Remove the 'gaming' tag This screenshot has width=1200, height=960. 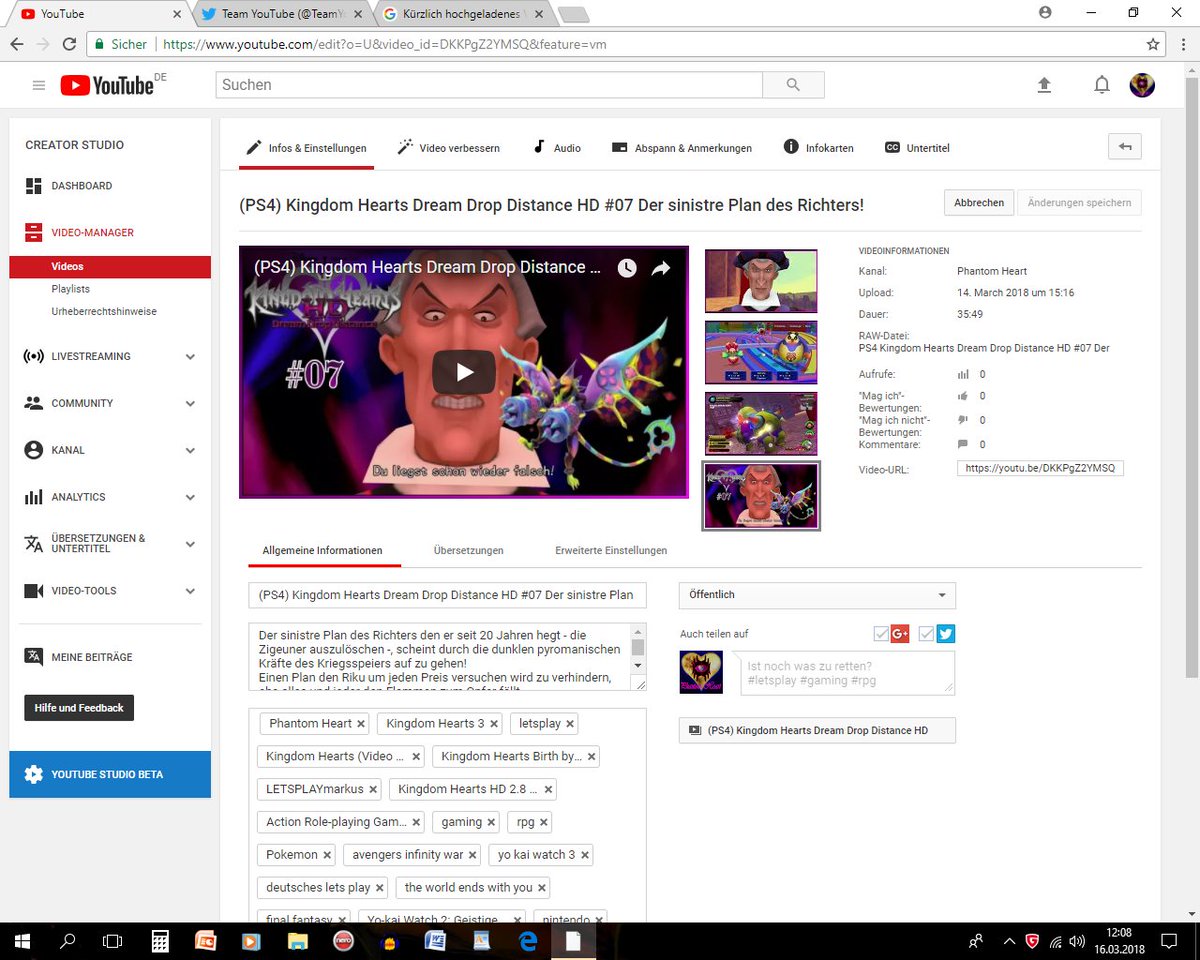tap(491, 822)
